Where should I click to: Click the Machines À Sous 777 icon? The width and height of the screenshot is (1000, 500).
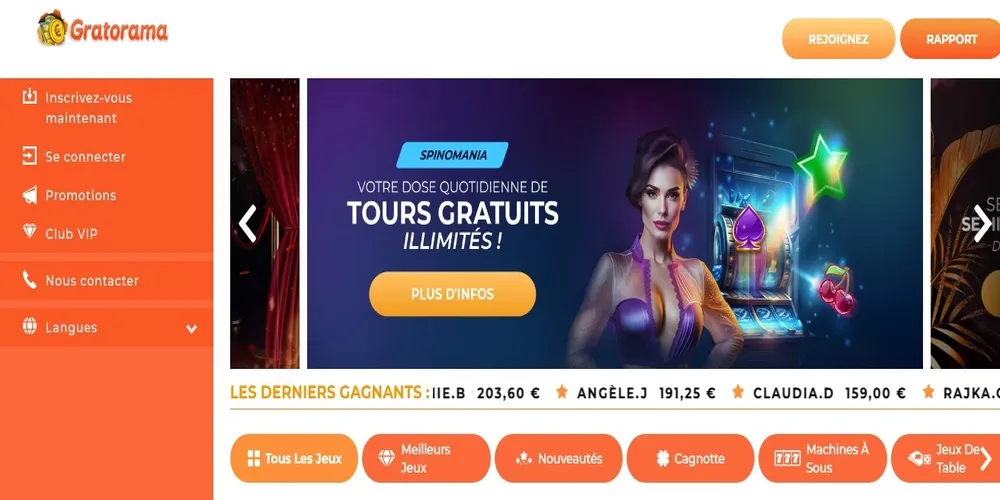click(x=787, y=458)
